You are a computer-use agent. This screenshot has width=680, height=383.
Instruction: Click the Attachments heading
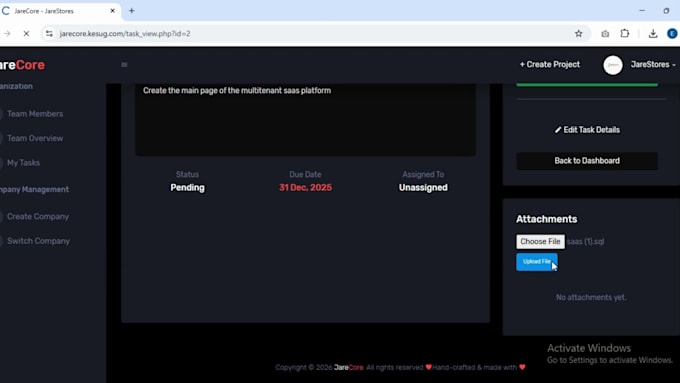[546, 219]
